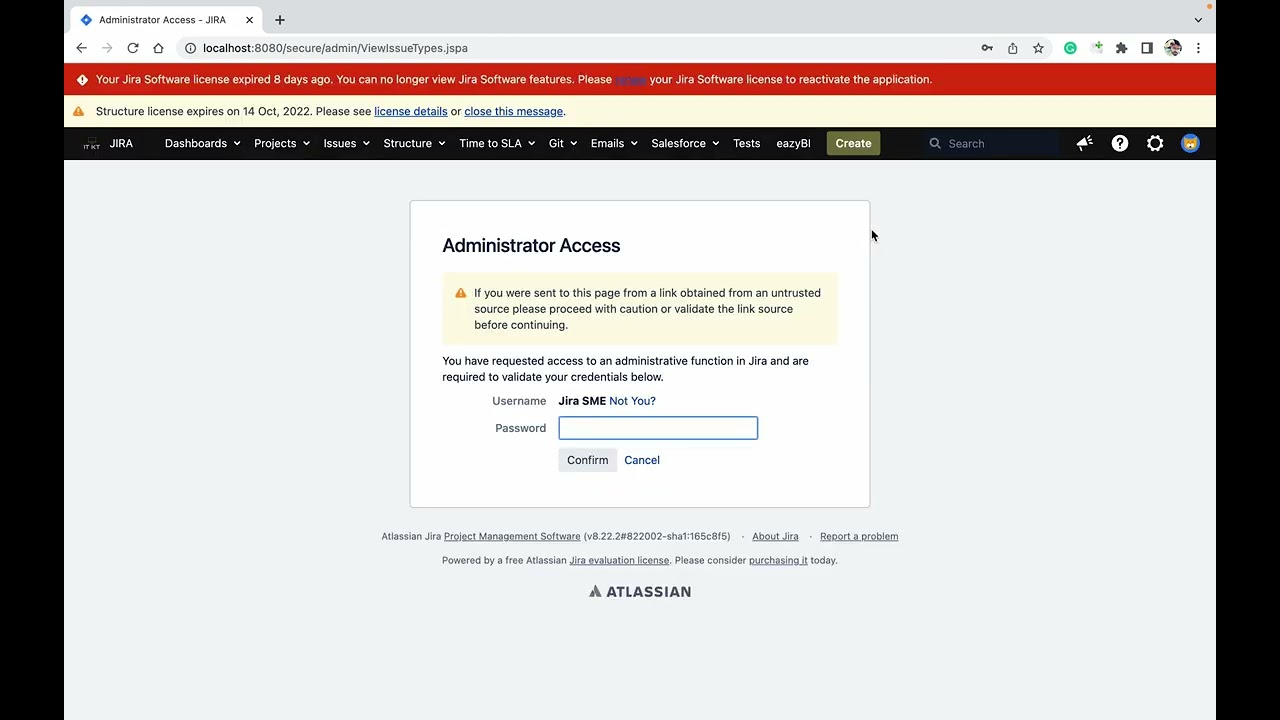
Task: Expand Git dropdown menu
Action: (x=562, y=144)
